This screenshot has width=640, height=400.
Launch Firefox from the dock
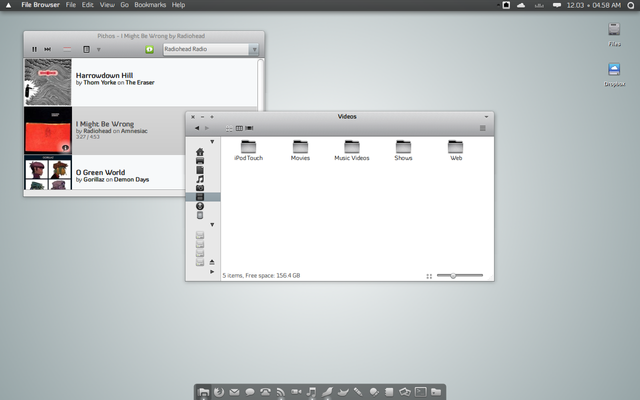(219, 392)
